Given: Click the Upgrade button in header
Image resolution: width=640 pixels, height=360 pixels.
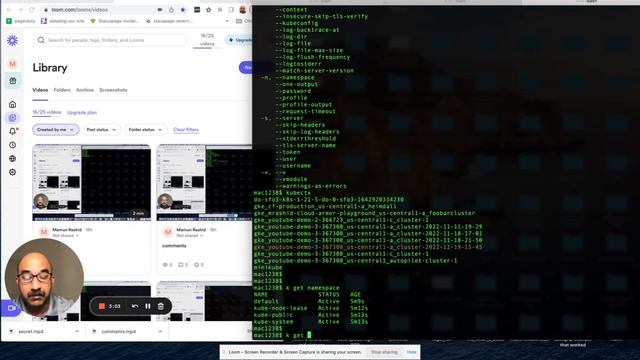Looking at the screenshot, I should pos(239,40).
